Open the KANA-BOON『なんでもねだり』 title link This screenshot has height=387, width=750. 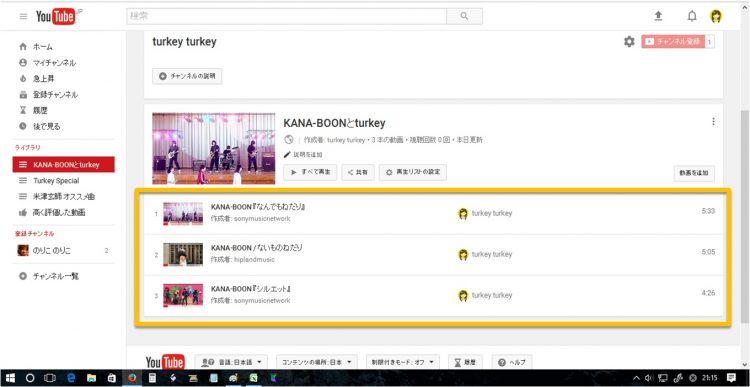(x=258, y=207)
